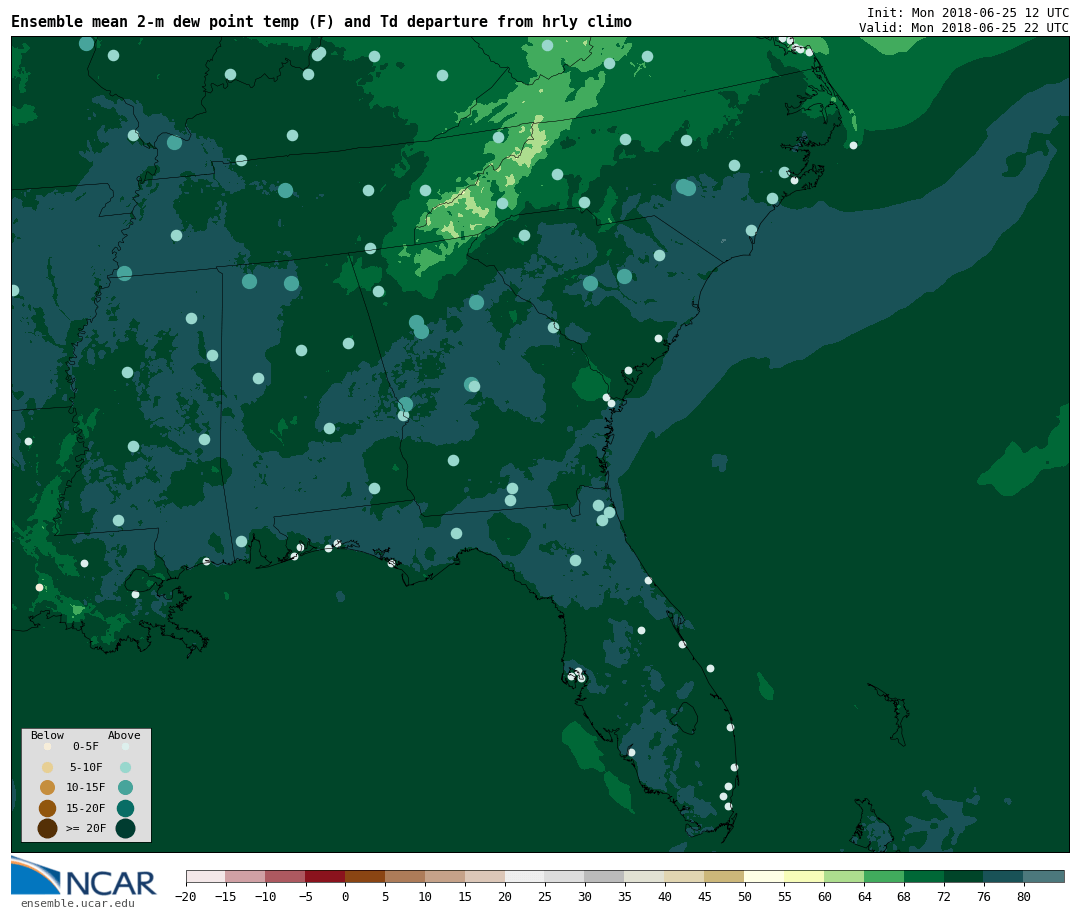Click the colorbar segment between -10 and -5
This screenshot has height=915, width=1080.
pos(286,876)
